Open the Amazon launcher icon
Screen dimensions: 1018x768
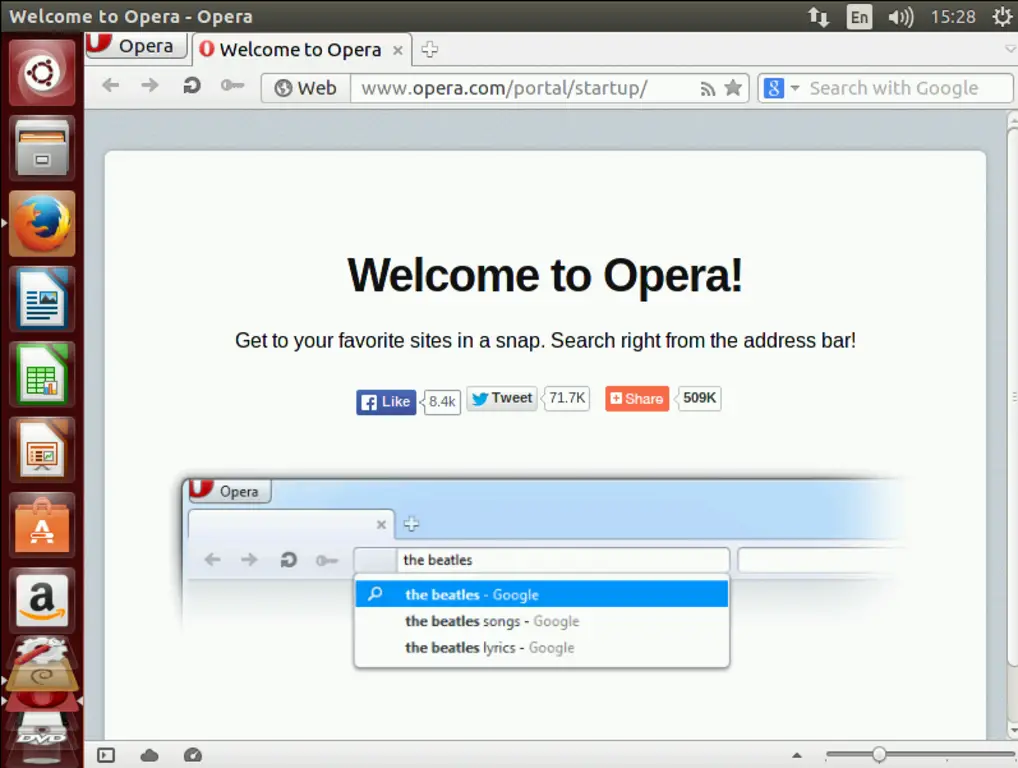tap(42, 600)
